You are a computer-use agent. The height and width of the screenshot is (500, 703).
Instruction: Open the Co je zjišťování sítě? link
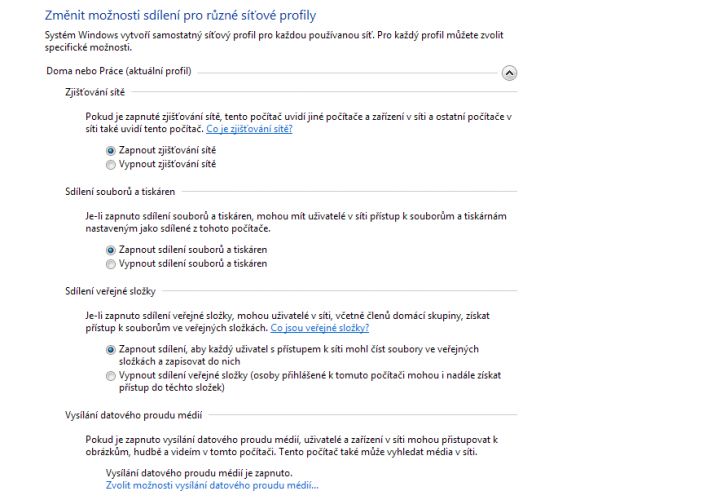tap(249, 129)
